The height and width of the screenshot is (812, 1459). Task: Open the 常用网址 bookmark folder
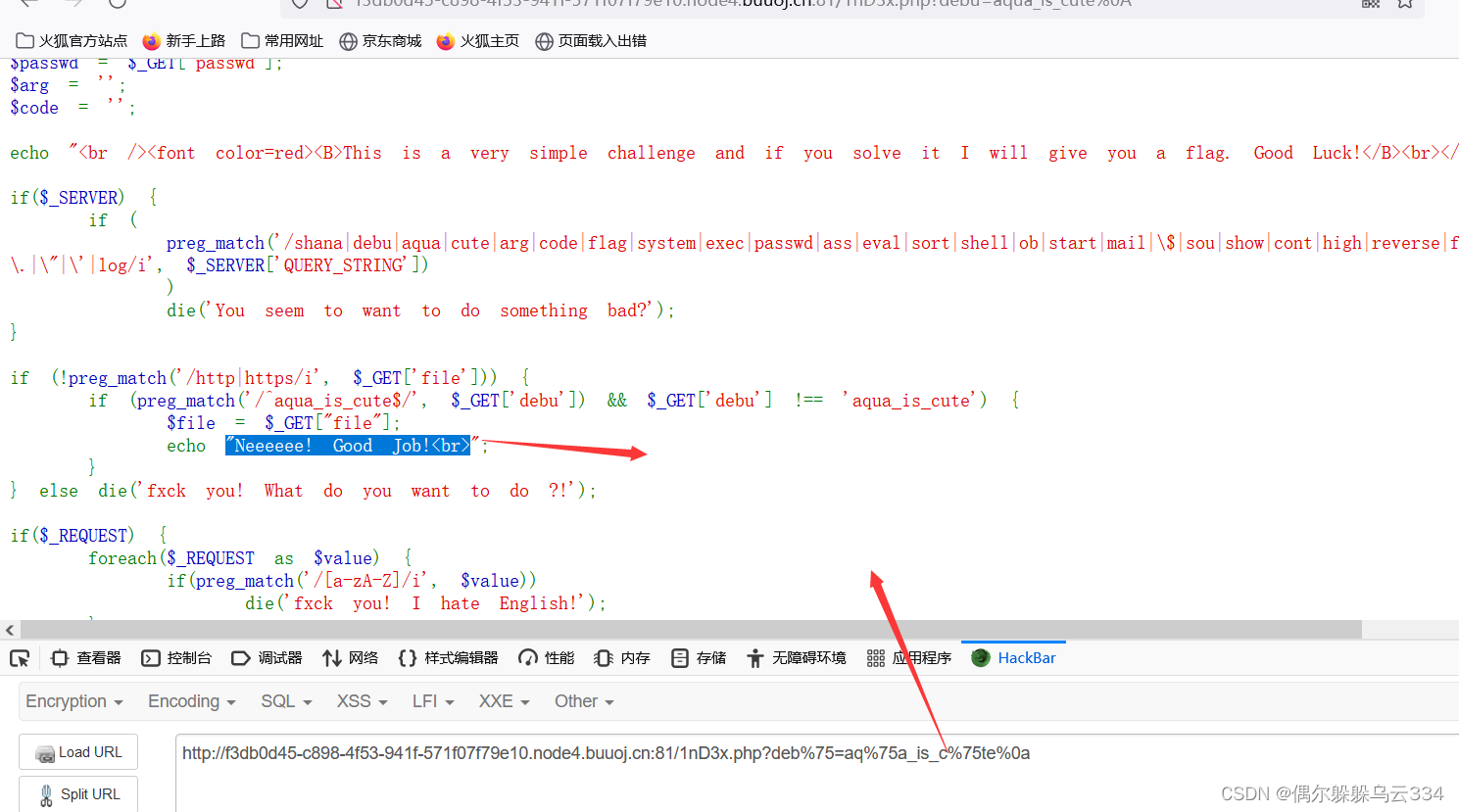pyautogui.click(x=282, y=41)
